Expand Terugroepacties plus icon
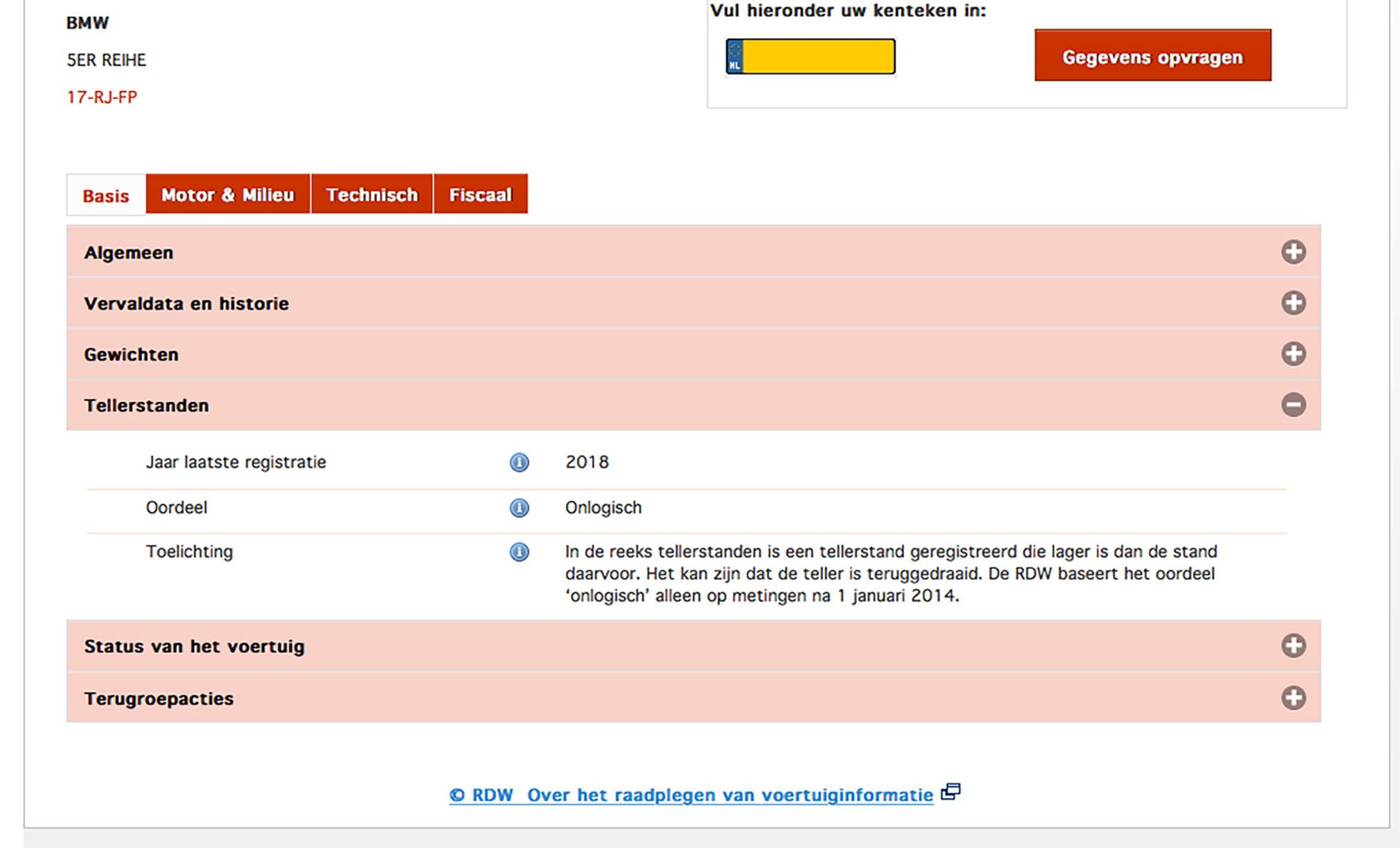The height and width of the screenshot is (848, 1400). click(x=1294, y=698)
